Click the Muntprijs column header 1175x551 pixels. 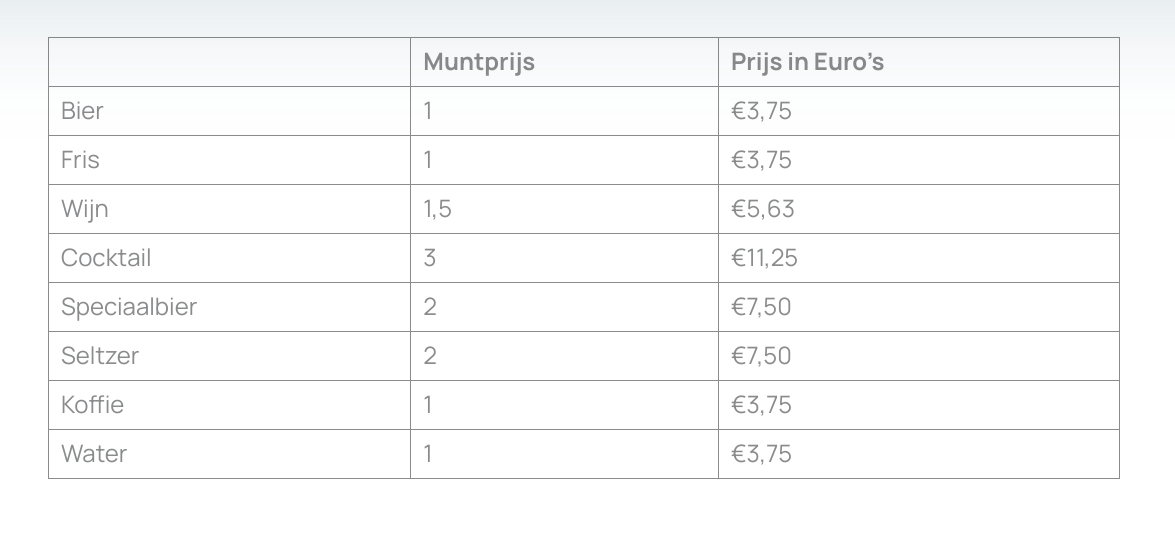[x=479, y=62]
